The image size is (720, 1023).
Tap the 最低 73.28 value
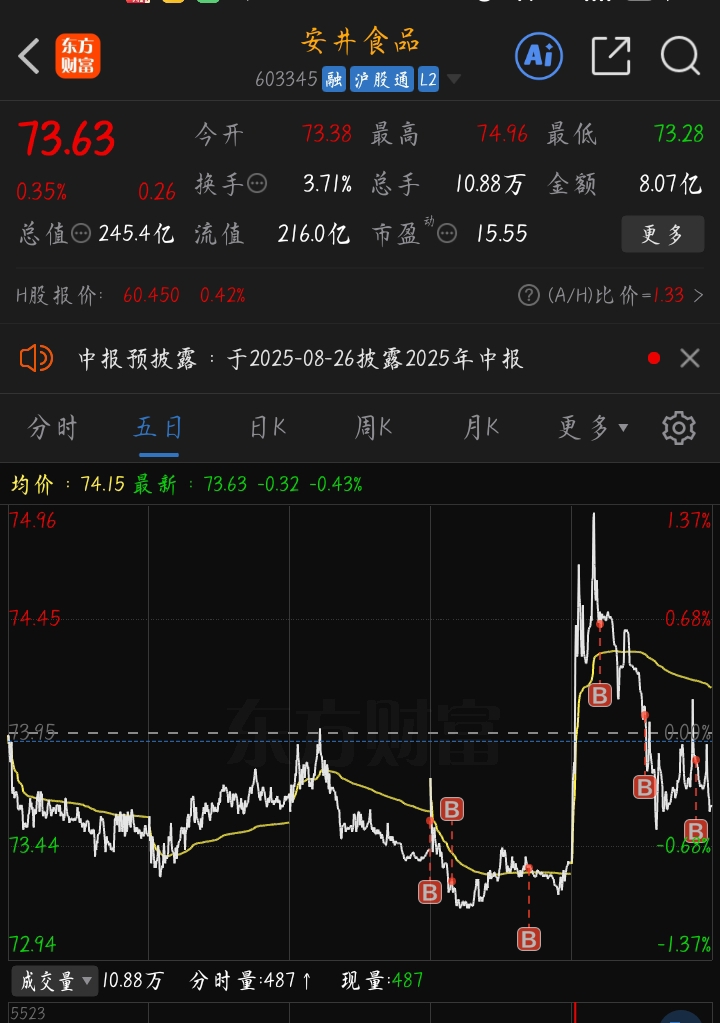[x=679, y=134]
